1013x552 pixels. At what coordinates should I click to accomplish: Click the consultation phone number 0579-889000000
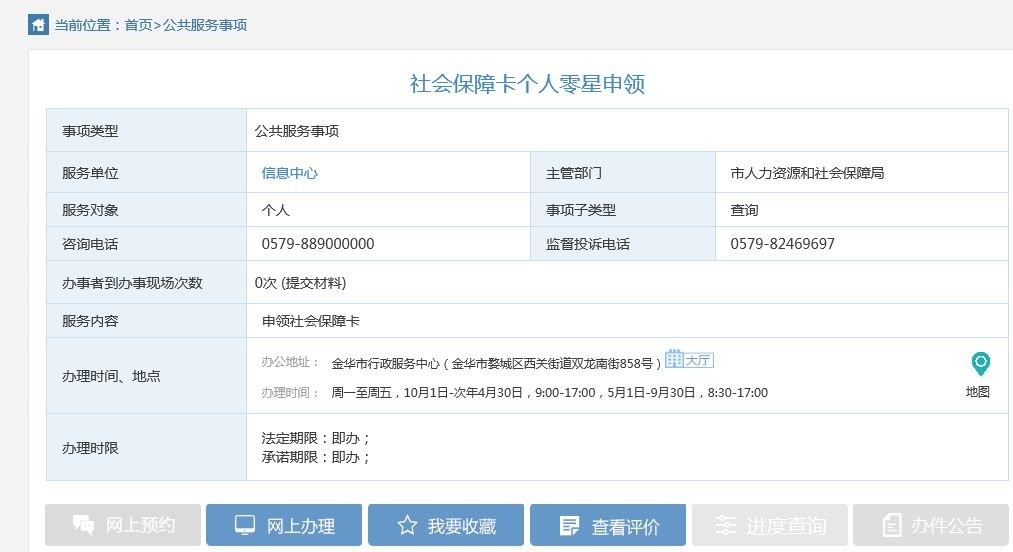pos(318,244)
